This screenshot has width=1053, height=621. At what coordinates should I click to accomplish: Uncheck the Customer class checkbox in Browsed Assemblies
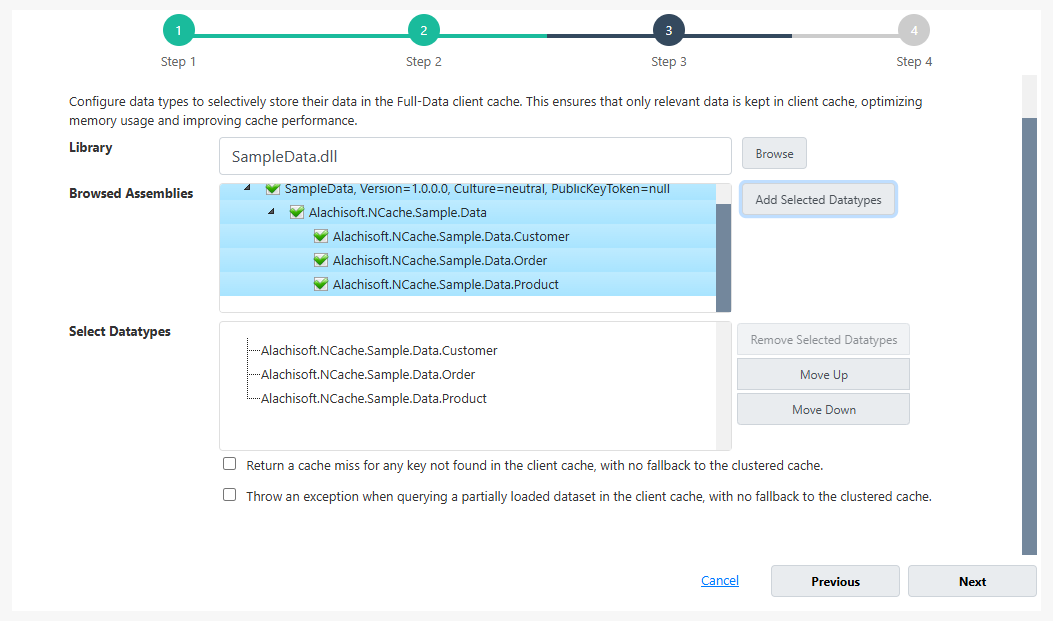click(321, 236)
